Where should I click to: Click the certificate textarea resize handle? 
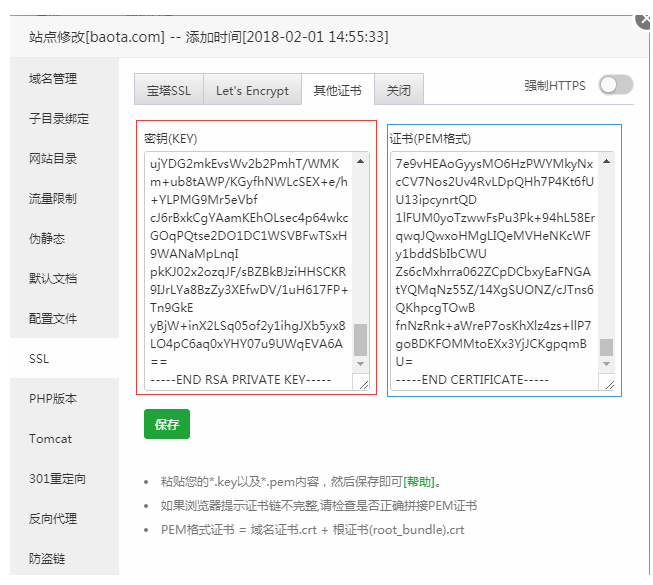(608, 383)
